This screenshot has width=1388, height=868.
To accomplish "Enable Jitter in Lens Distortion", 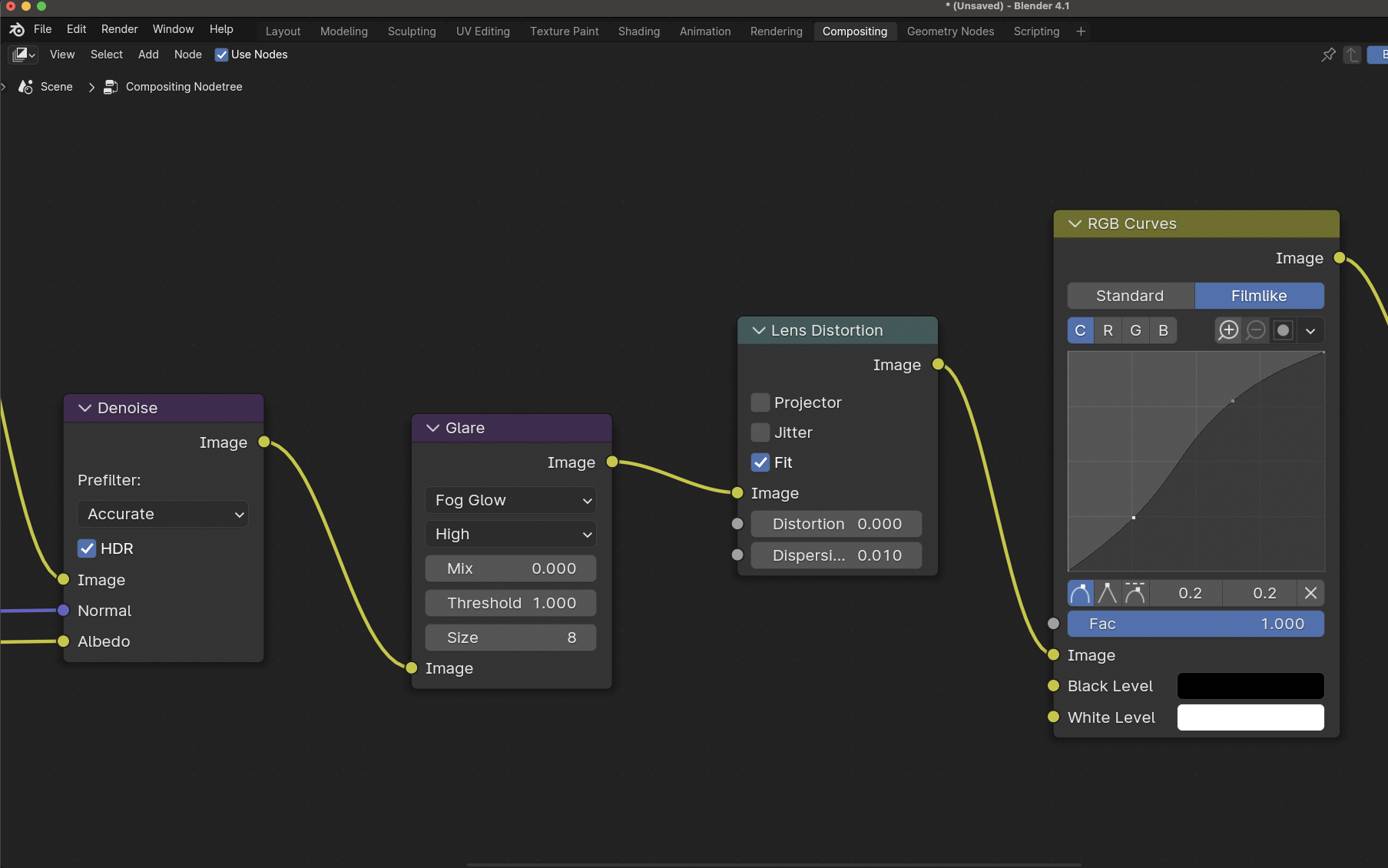I will click(760, 432).
